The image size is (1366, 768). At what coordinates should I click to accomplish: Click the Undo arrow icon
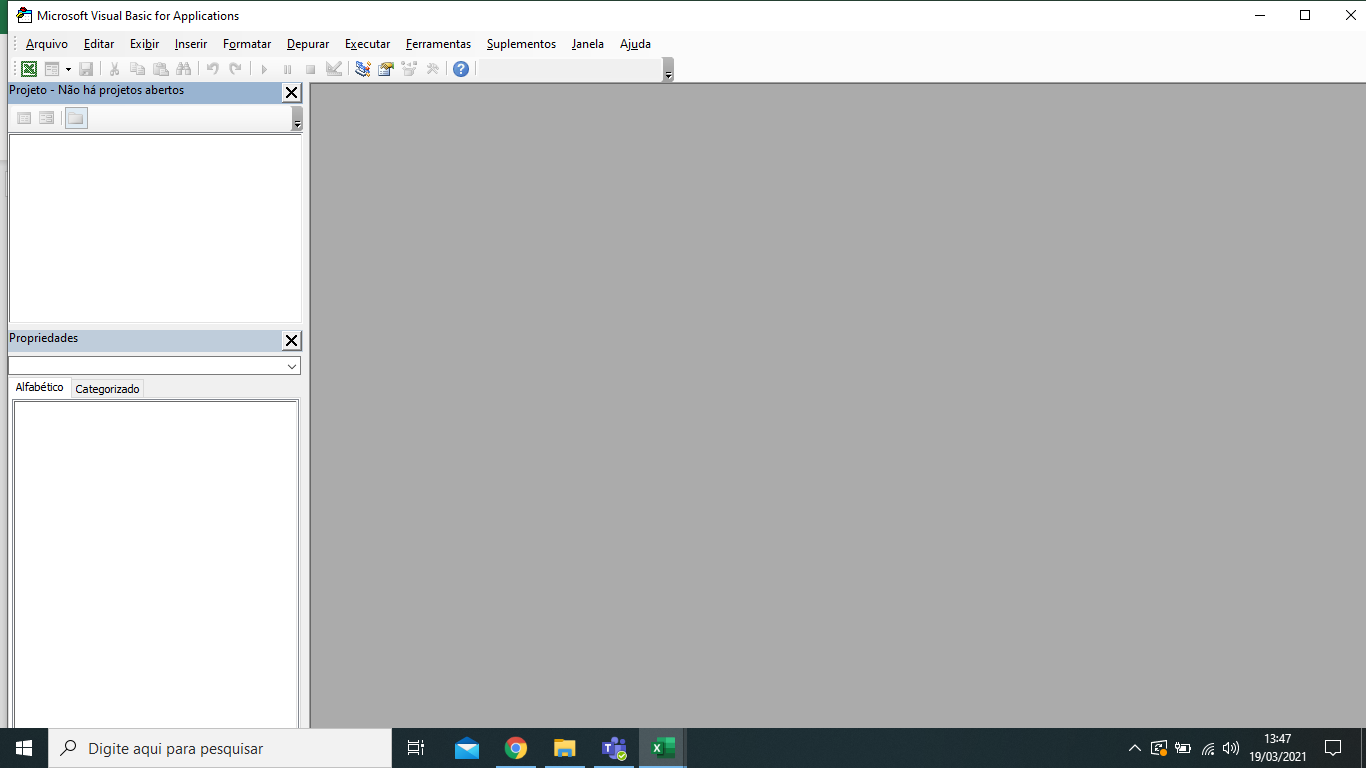[212, 69]
